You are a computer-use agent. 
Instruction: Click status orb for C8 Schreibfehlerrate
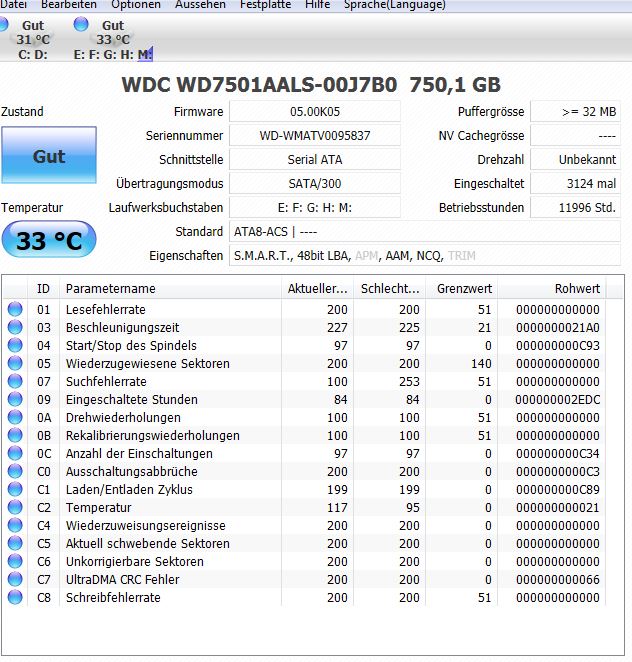15,597
